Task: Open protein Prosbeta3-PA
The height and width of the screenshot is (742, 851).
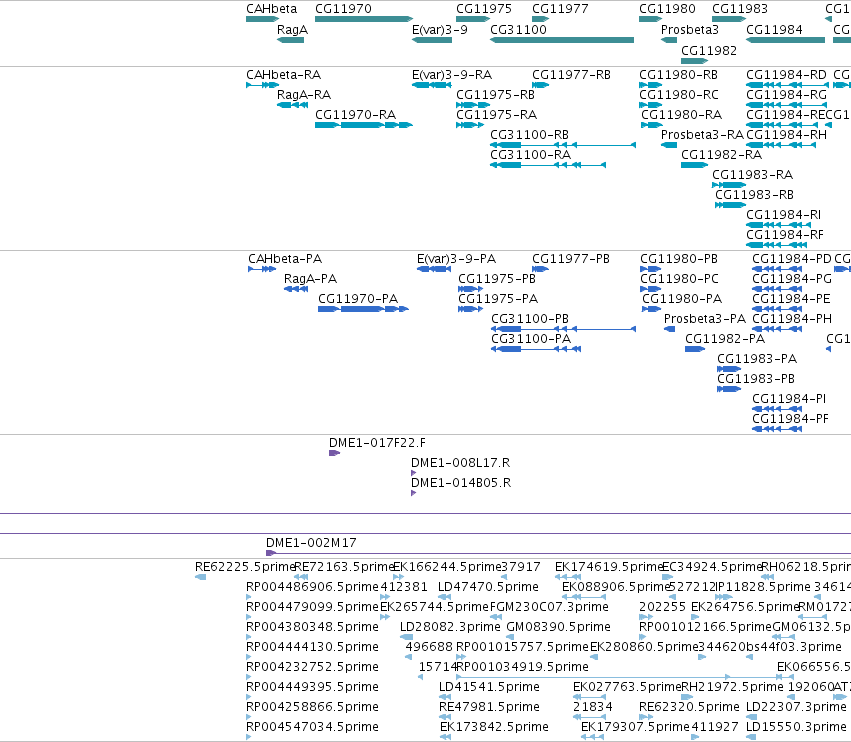Action: click(705, 320)
